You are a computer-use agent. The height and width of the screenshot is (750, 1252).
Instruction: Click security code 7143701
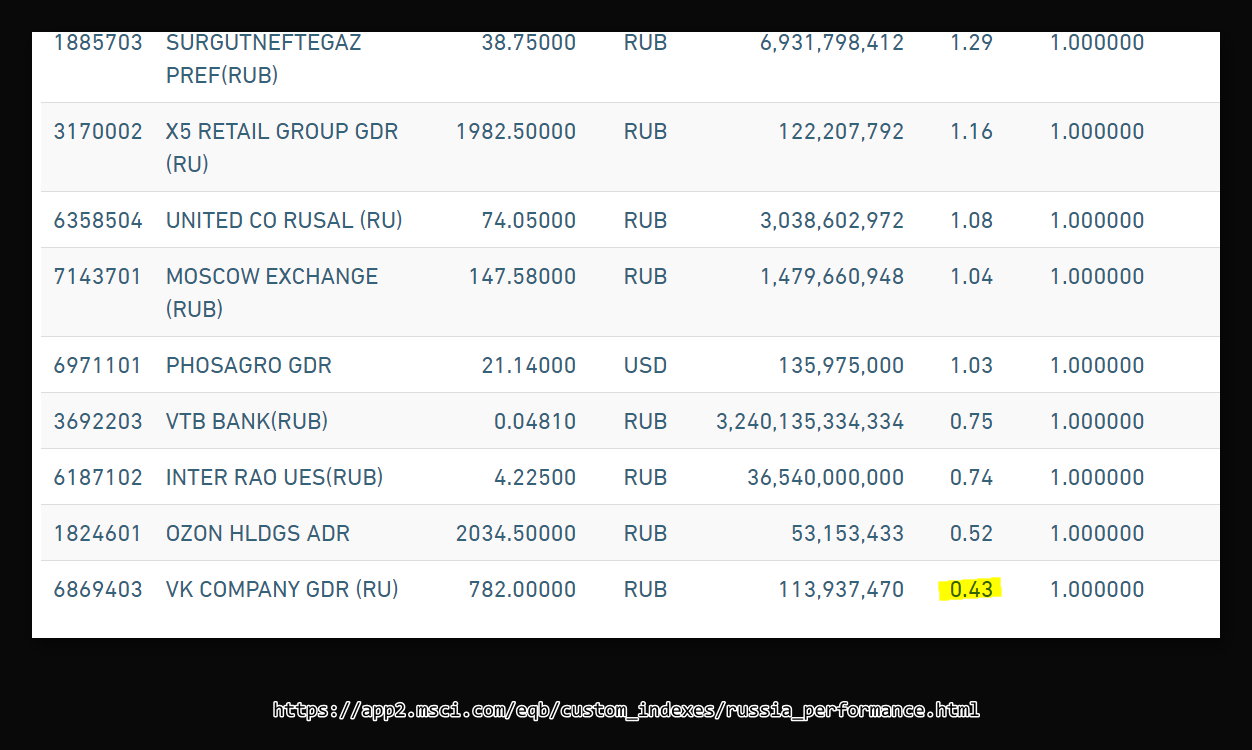tap(98, 277)
